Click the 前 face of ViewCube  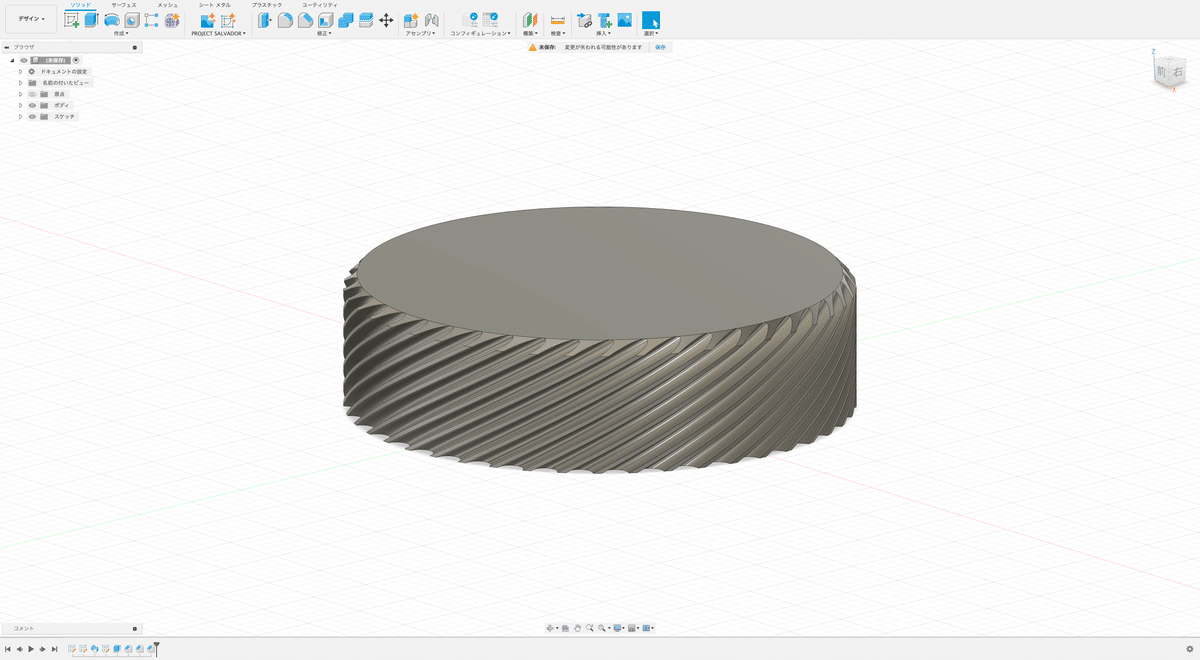point(1161,73)
